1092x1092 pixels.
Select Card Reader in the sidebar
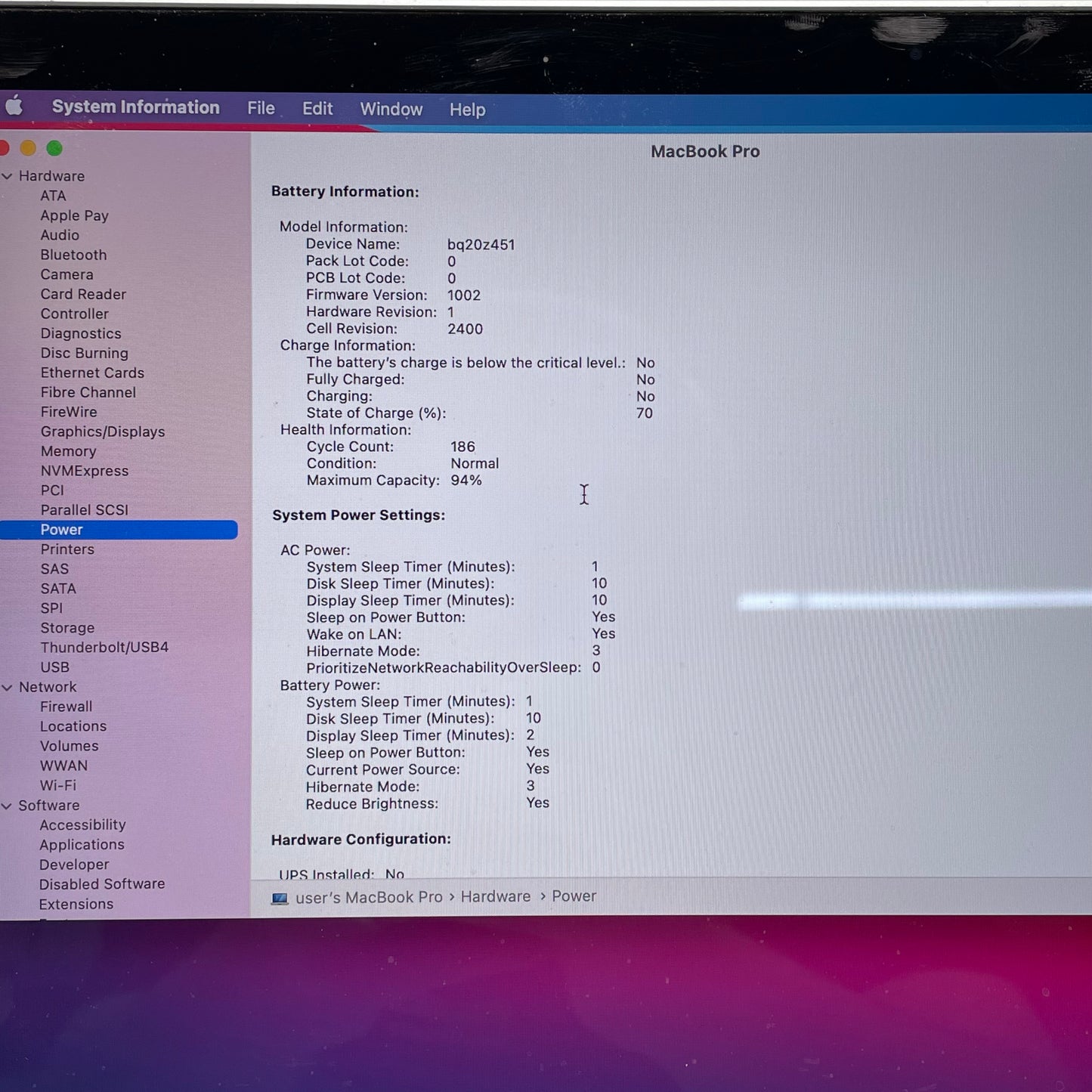83,294
